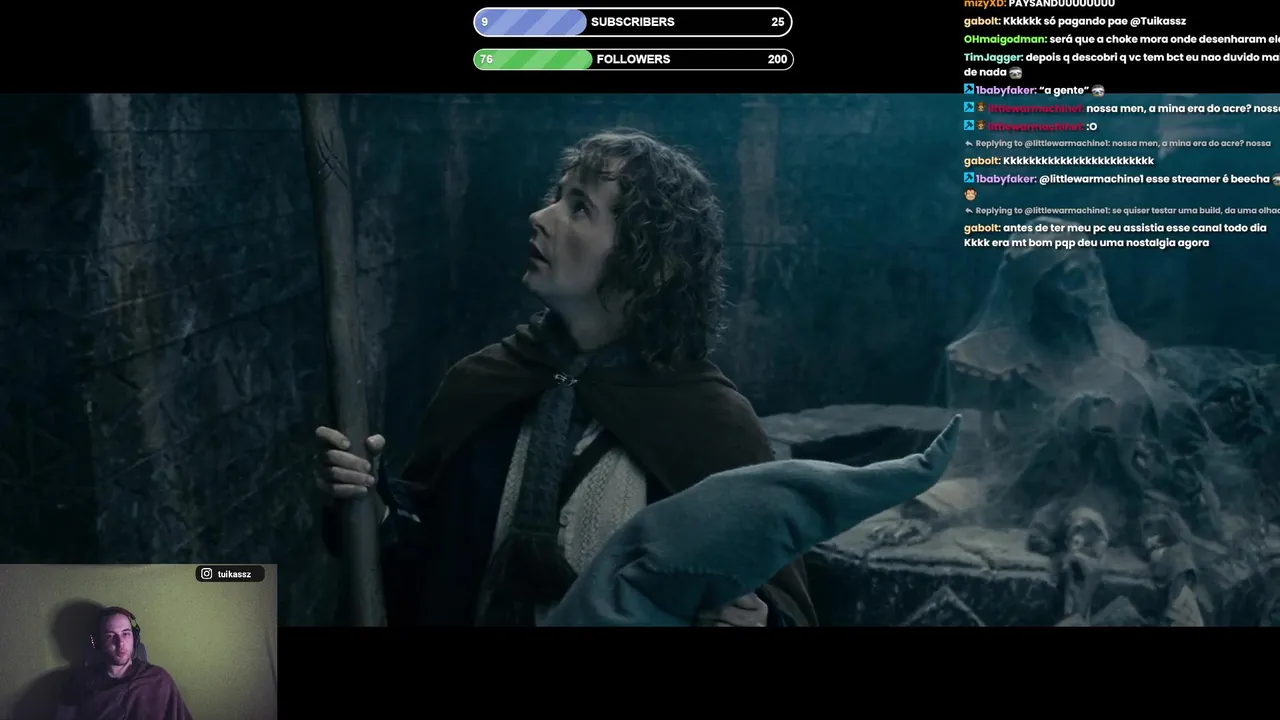Click reply arrow icon before 'nossa men' reply

click(969, 143)
